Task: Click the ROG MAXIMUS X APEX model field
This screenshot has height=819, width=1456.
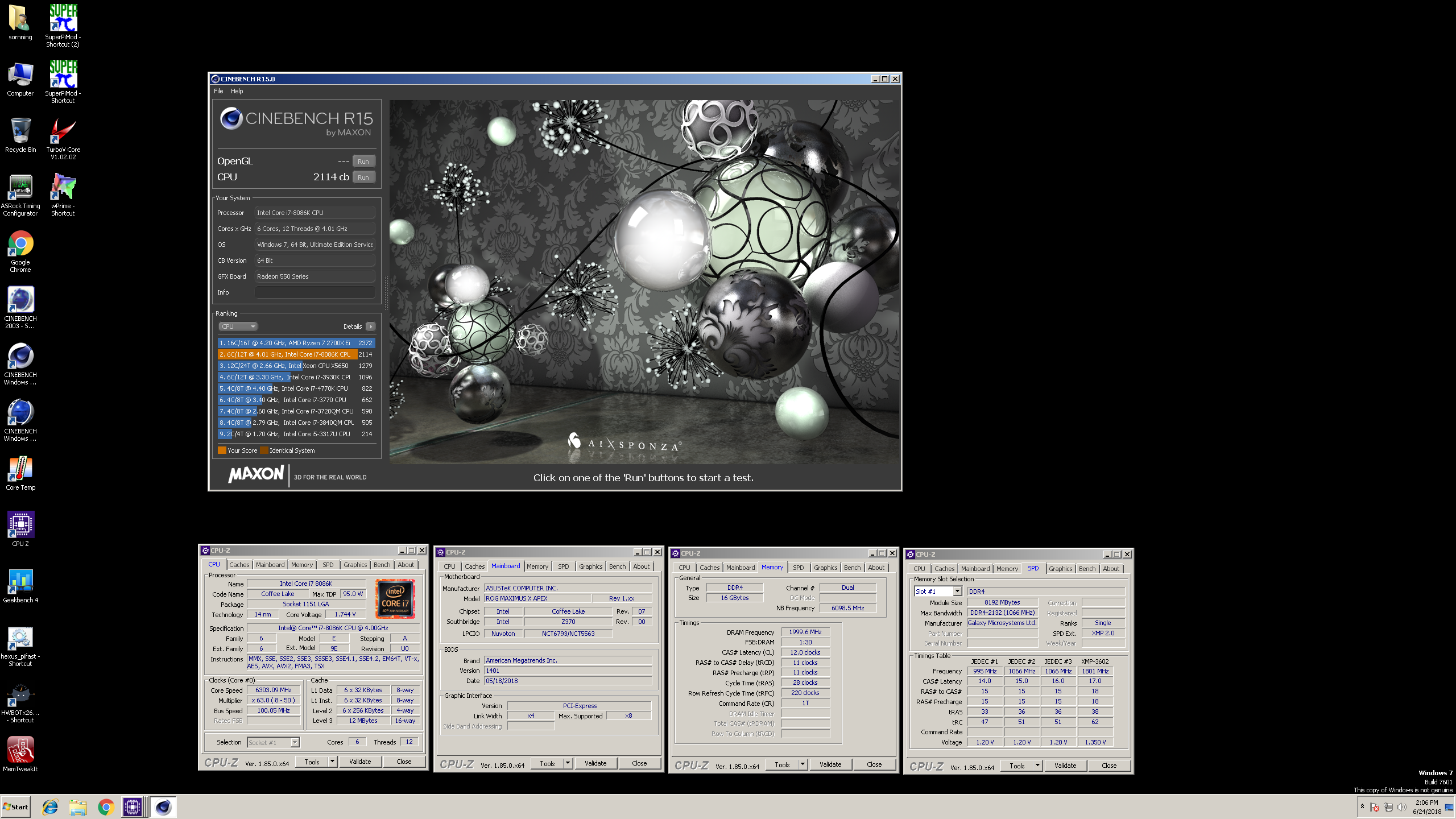Action: coord(537,598)
